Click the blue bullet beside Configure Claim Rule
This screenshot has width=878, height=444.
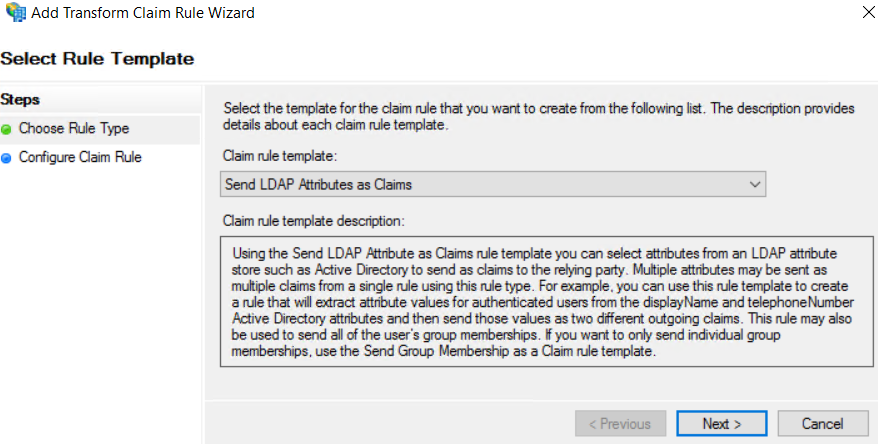[6, 158]
